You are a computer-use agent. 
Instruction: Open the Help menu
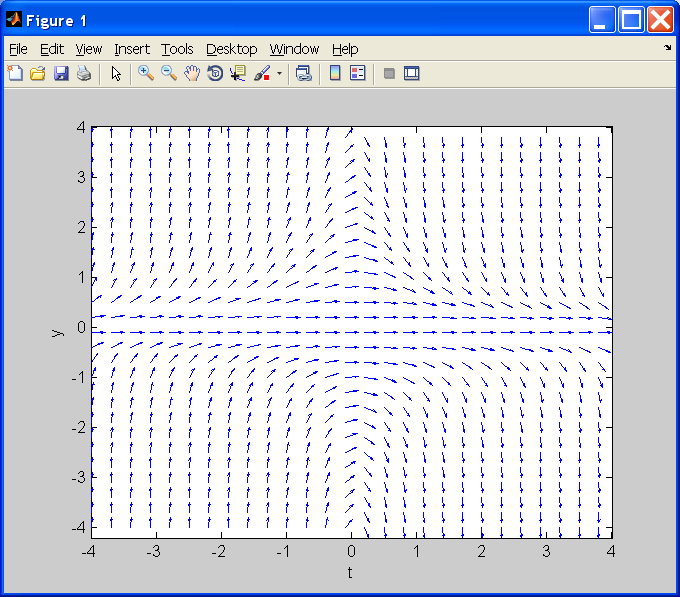tap(345, 49)
